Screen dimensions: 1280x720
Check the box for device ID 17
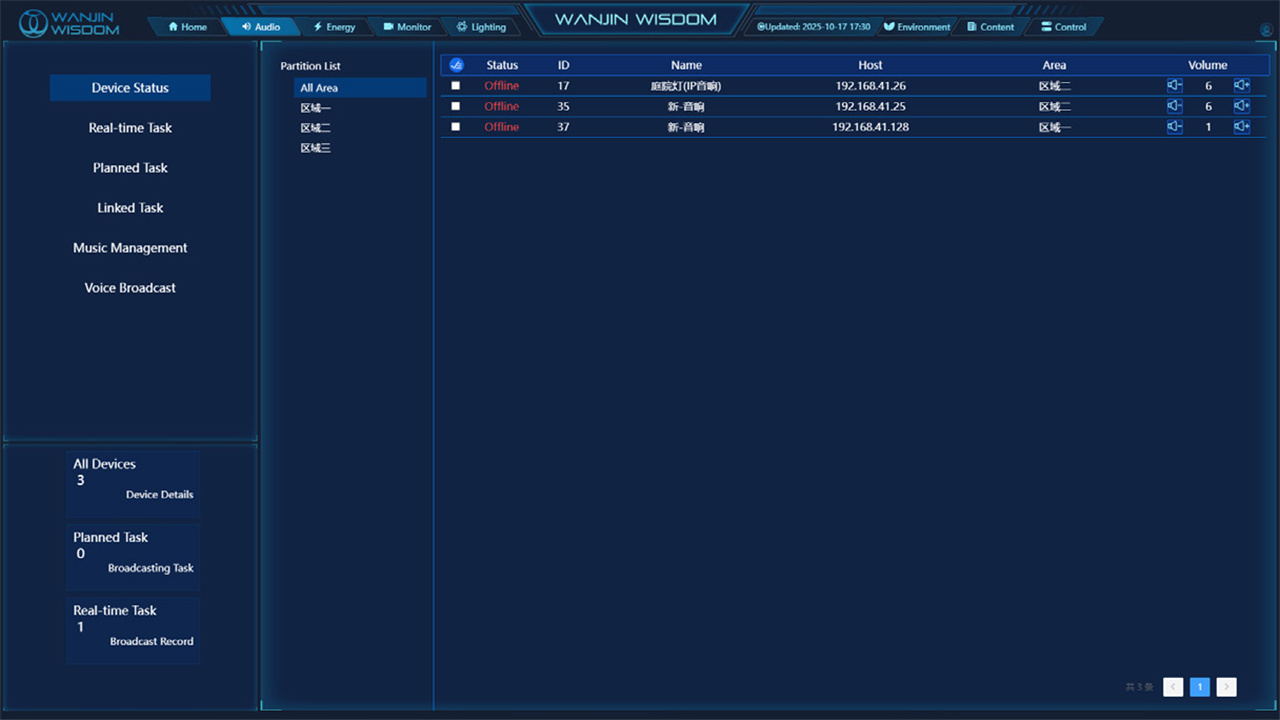(456, 86)
